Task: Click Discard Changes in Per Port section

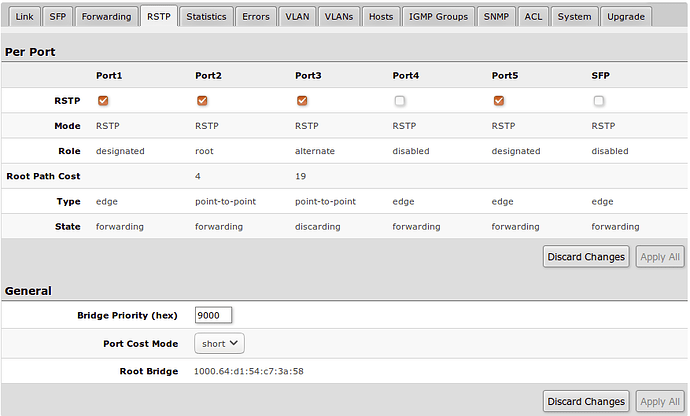Action: pyautogui.click(x=586, y=257)
